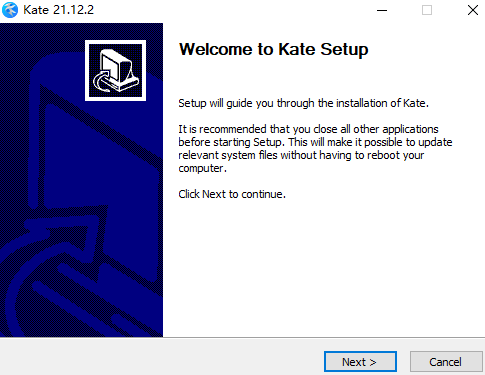Abort installation with the Cancel button

[446, 361]
